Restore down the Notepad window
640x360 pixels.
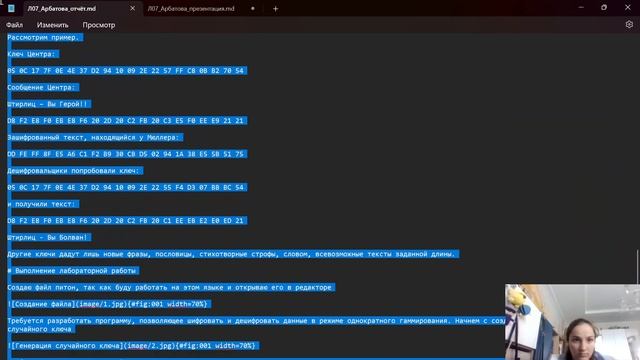click(x=604, y=7)
